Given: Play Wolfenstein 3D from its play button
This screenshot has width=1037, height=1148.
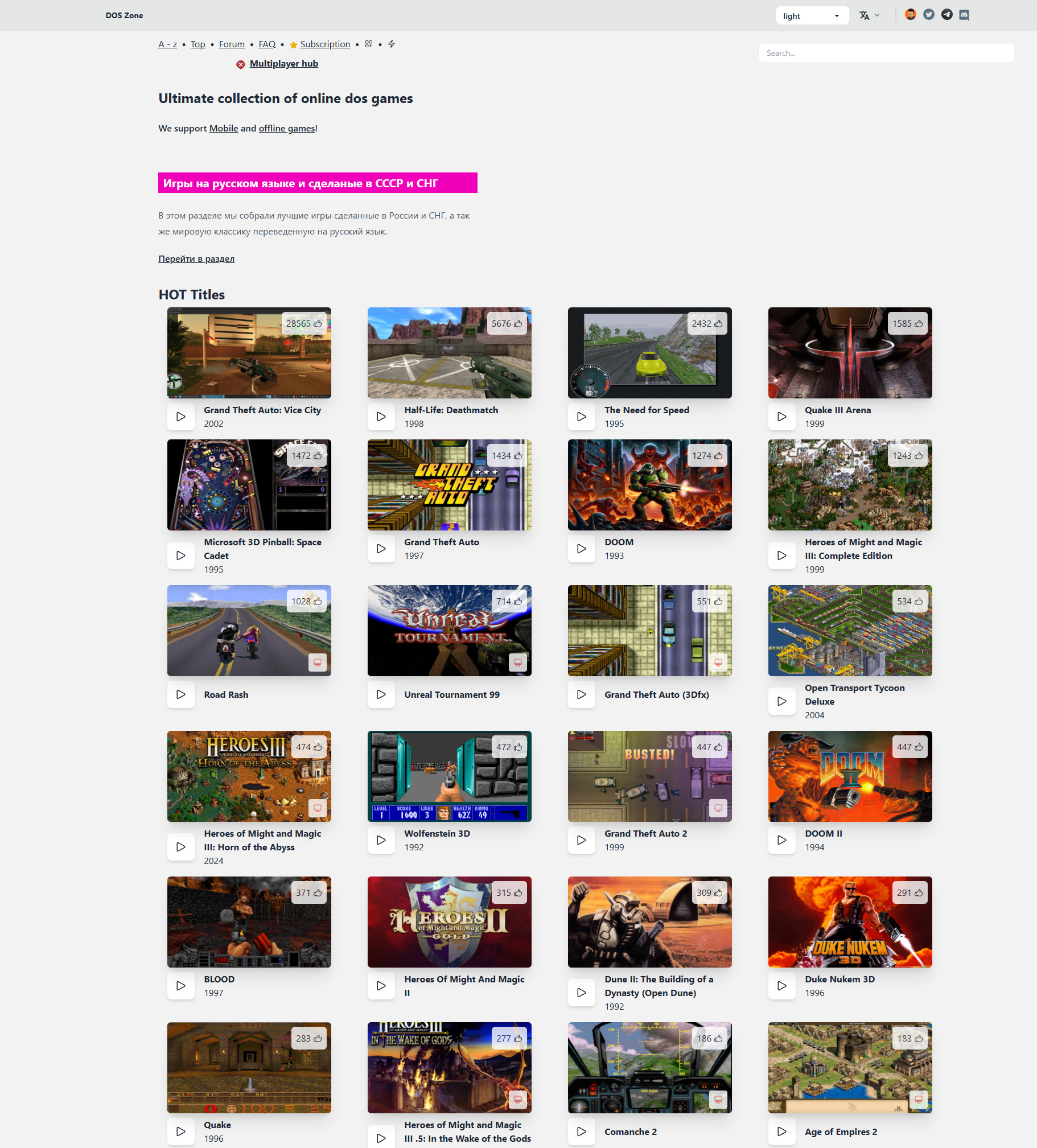Looking at the screenshot, I should (381, 841).
